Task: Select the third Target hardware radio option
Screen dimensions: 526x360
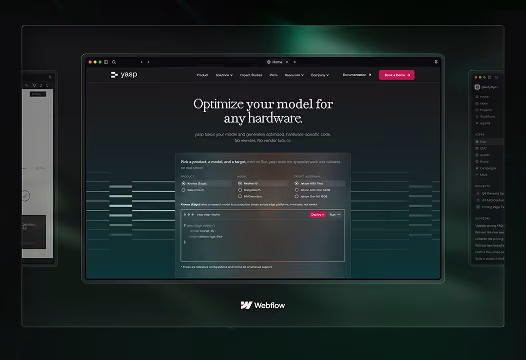Action: [x=297, y=196]
